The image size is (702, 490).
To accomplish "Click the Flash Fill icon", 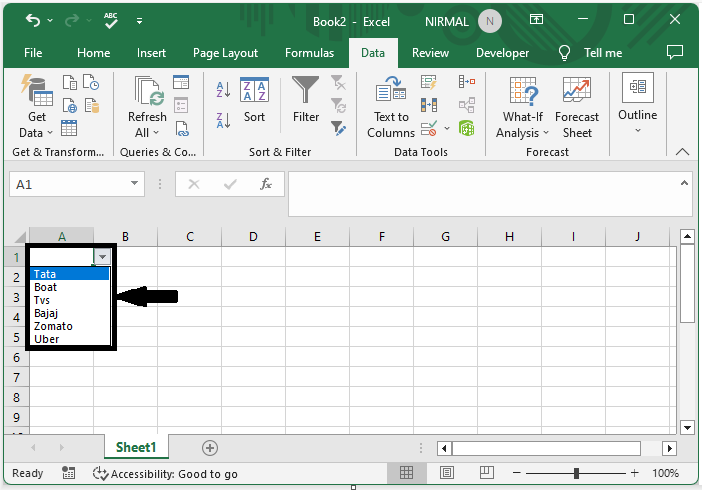I will (x=428, y=82).
